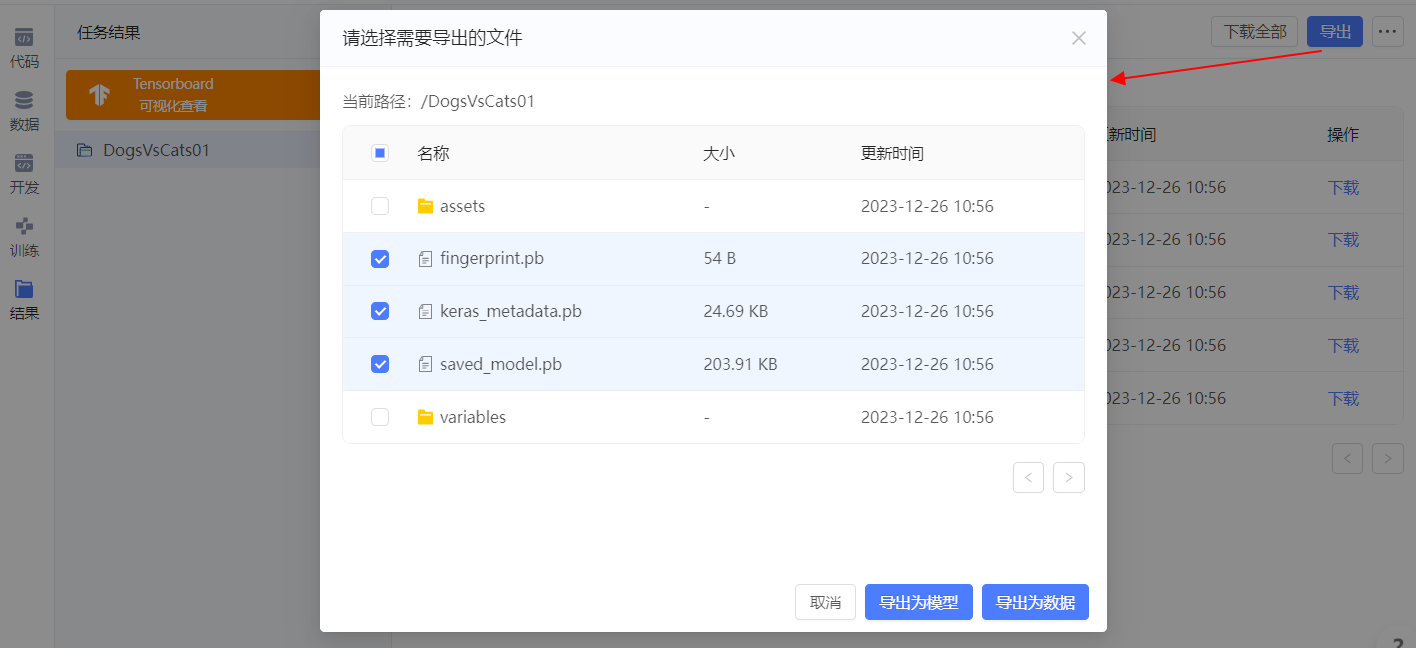Viewport: 1416px width, 648px height.
Task: Open the 结果 sidebar section
Action: 25,301
